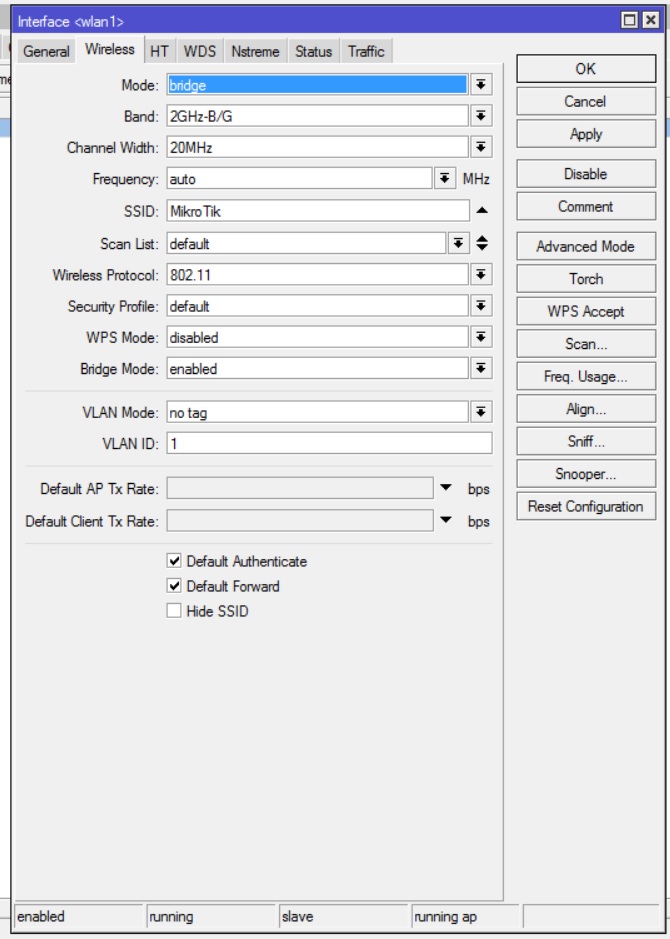The width and height of the screenshot is (670, 939).
Task: Click the 'running ap' status text
Action: click(x=445, y=916)
